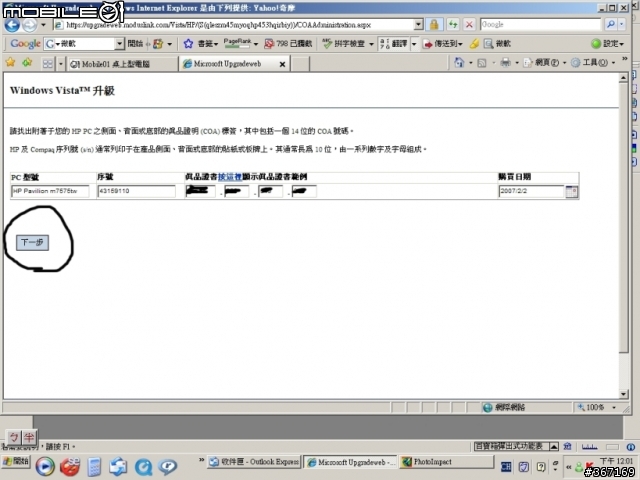Open the Tools menu

(x=593, y=62)
